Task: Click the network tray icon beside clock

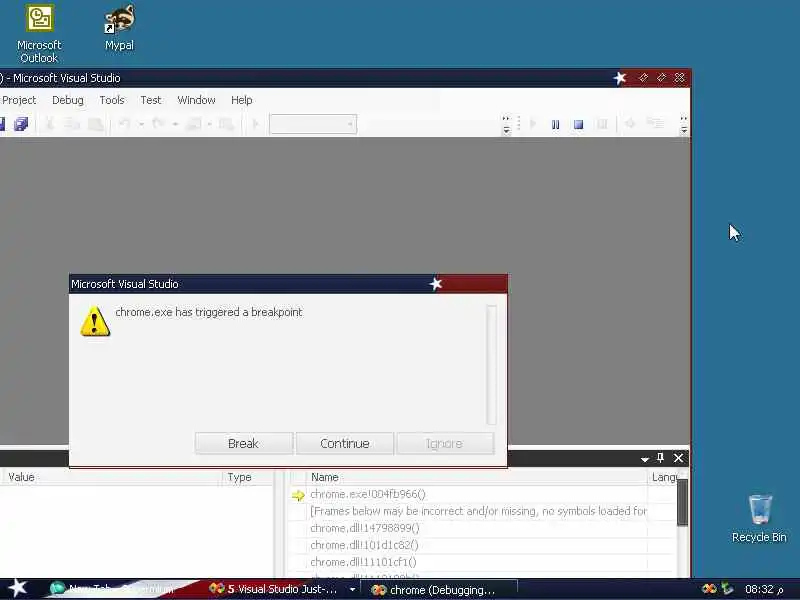Action: click(x=727, y=589)
